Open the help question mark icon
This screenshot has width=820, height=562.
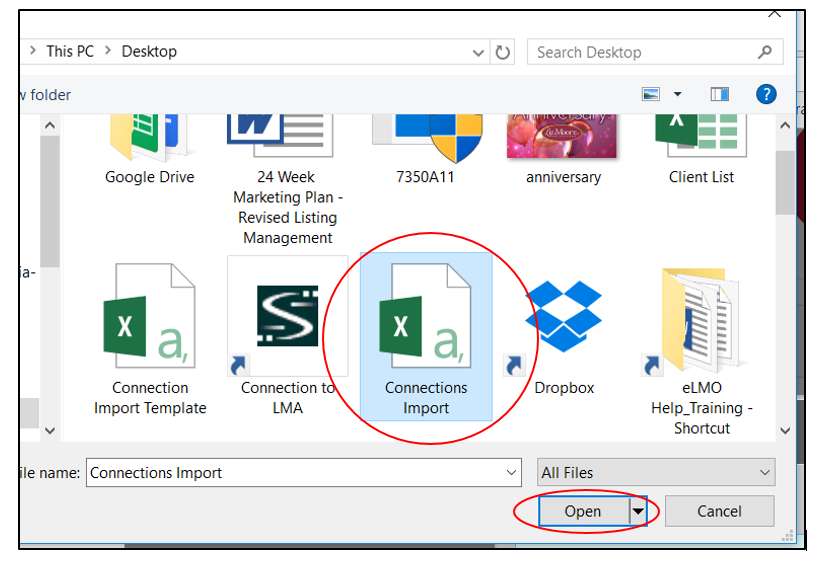[766, 94]
